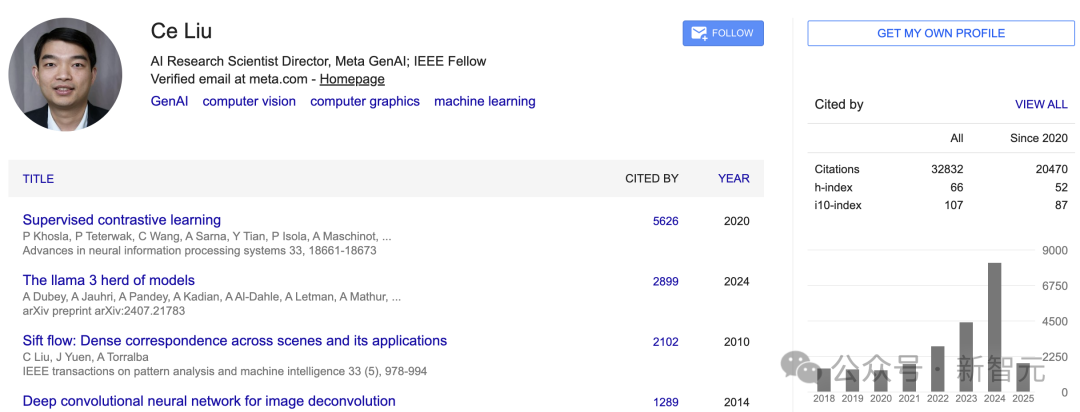Click the year 2010 of Sift flow paper
1080x412 pixels.
coord(736,342)
